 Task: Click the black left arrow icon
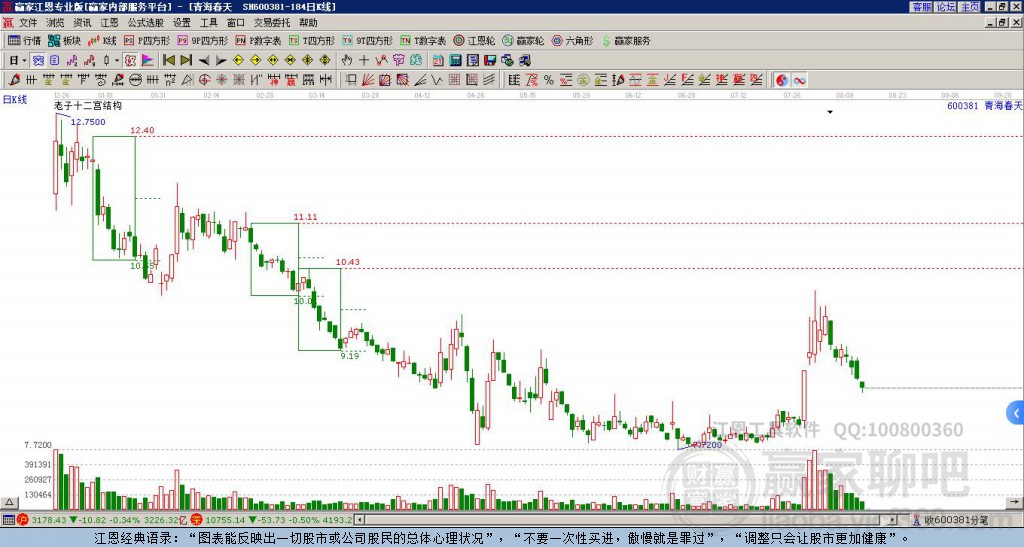click(204, 61)
